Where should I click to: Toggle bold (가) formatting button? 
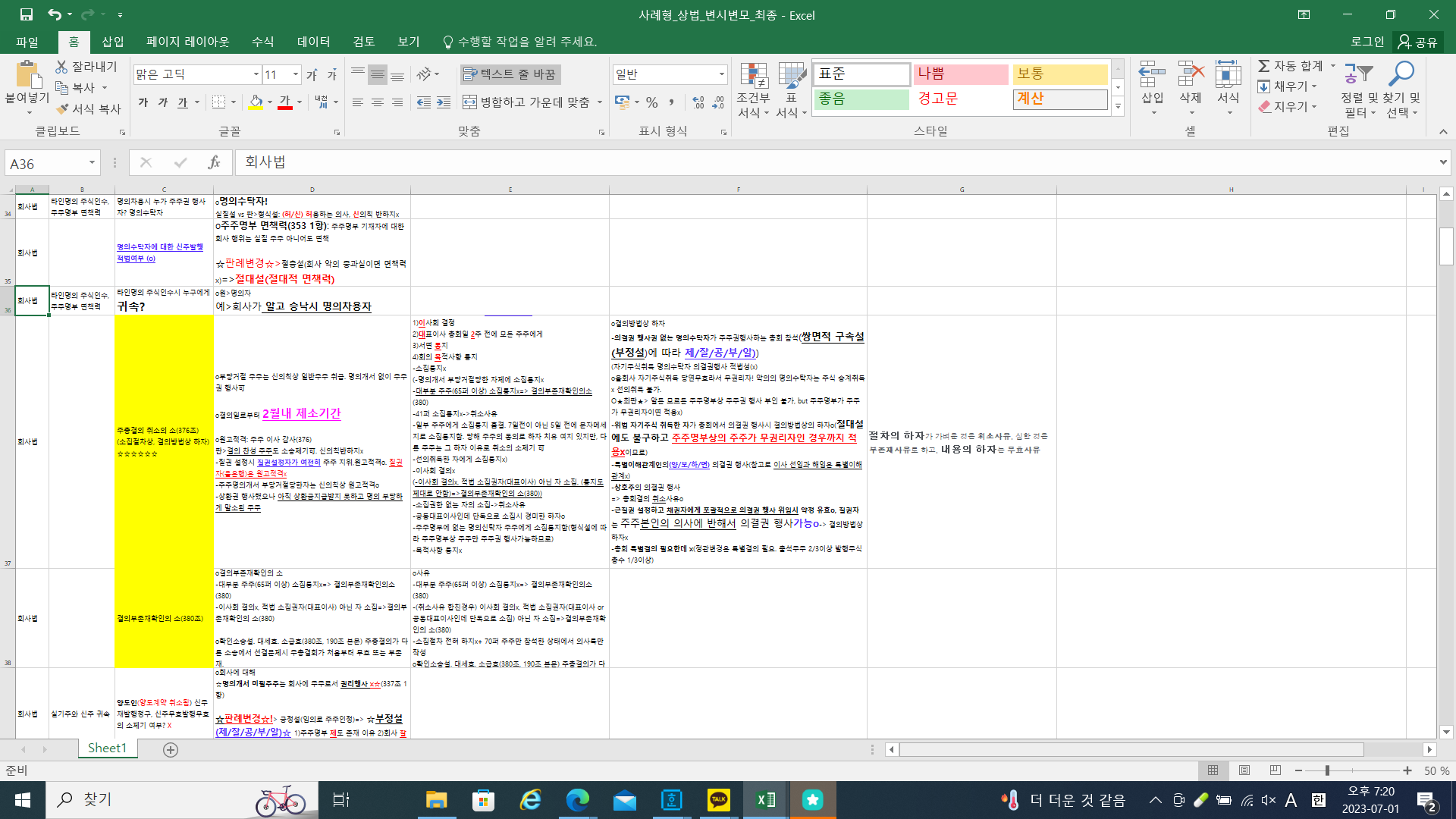[143, 102]
